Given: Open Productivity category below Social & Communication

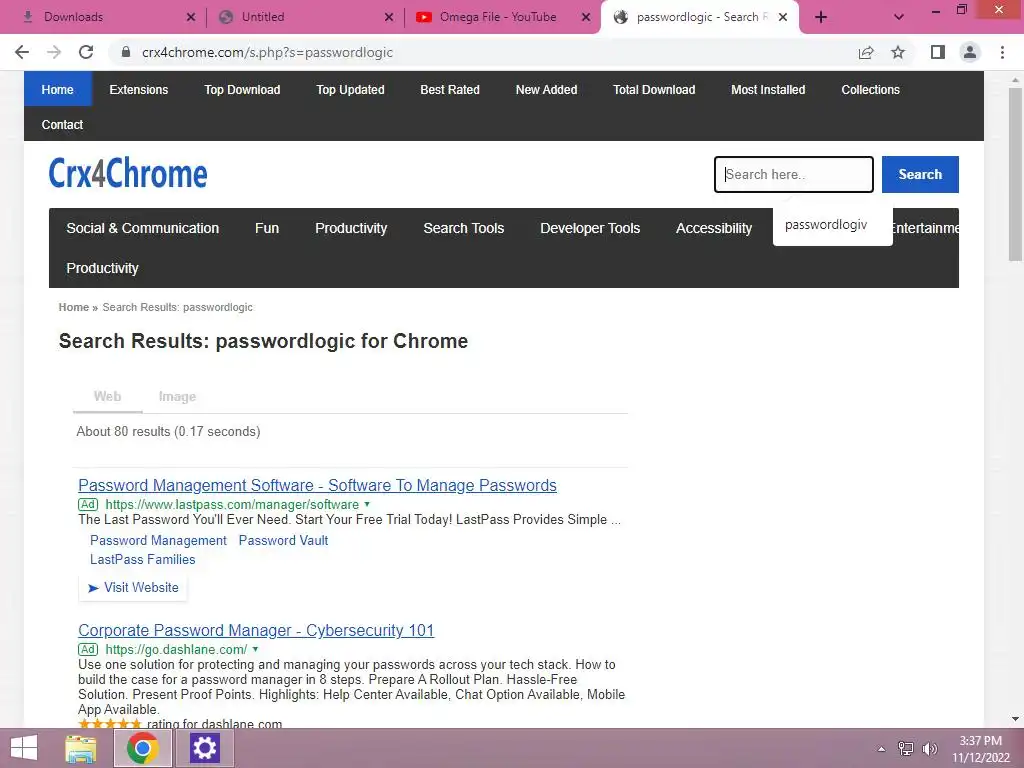Looking at the screenshot, I should click(x=103, y=268).
